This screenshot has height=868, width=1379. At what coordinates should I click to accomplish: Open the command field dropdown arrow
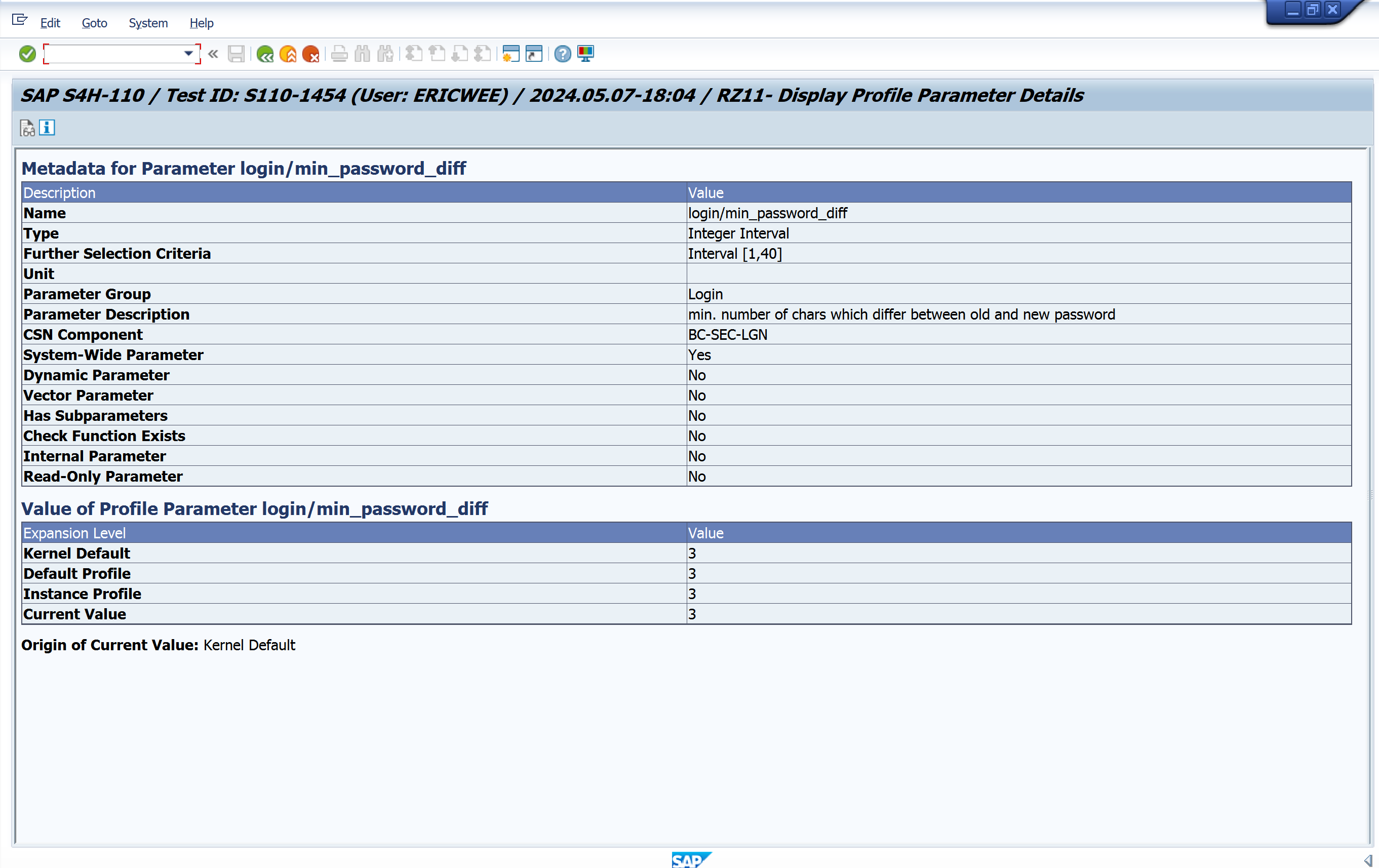click(188, 53)
